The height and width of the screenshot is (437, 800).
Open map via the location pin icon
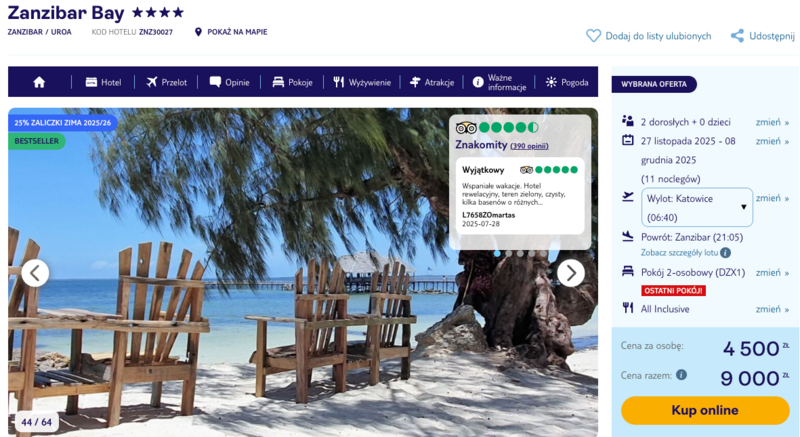(x=198, y=32)
